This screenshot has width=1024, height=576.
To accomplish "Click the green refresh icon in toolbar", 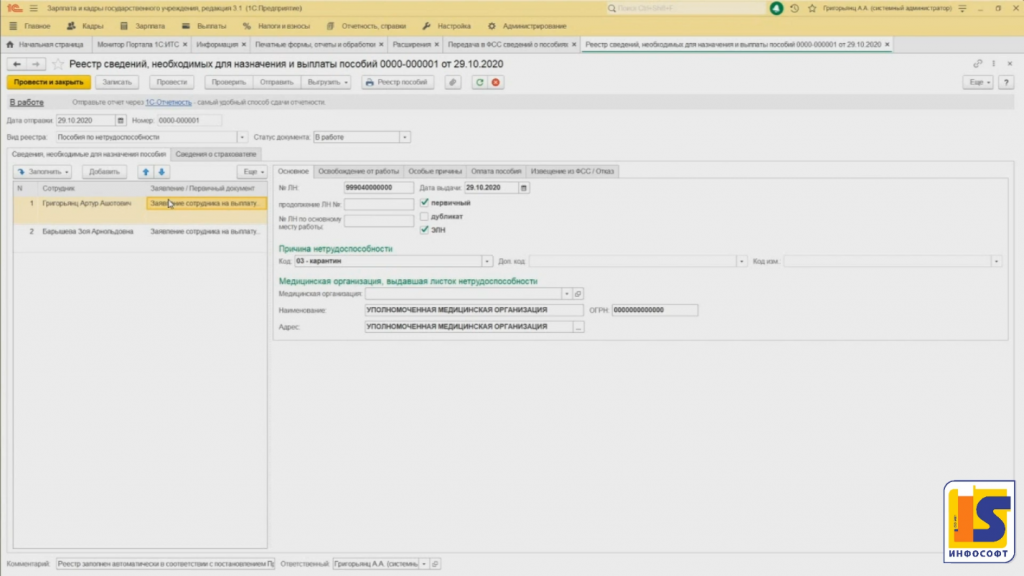I will [x=480, y=82].
